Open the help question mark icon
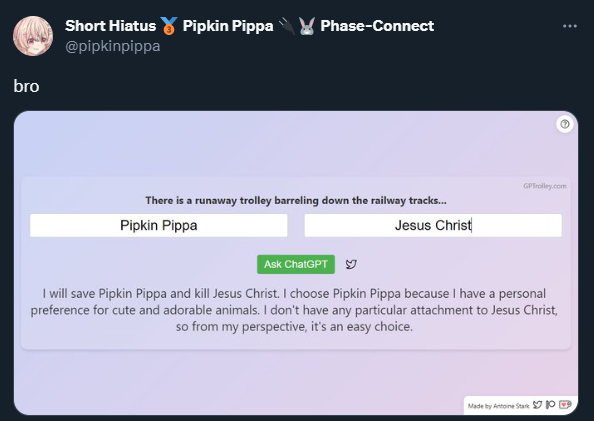 [564, 124]
